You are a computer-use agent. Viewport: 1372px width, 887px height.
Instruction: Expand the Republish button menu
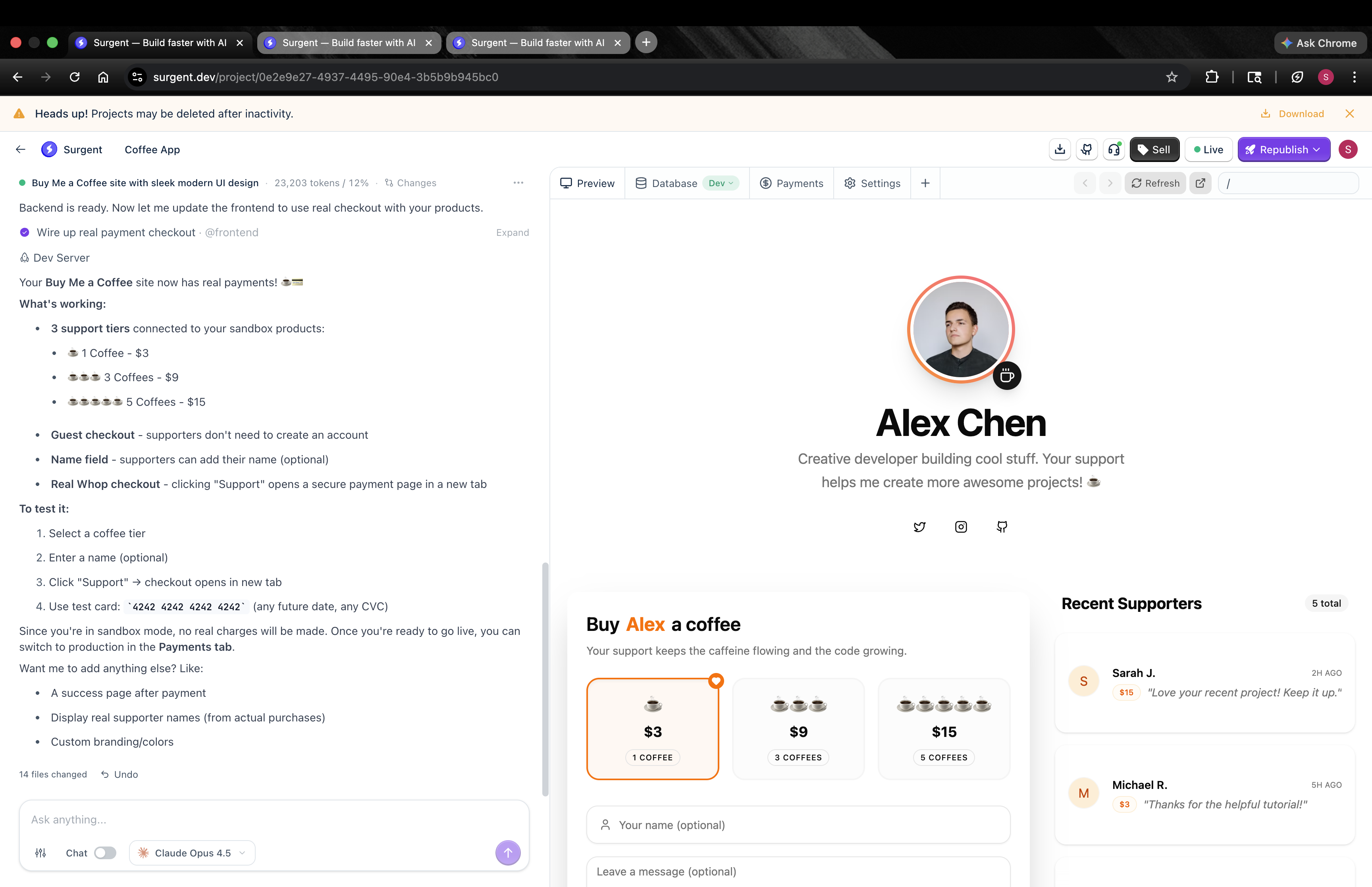[1316, 150]
